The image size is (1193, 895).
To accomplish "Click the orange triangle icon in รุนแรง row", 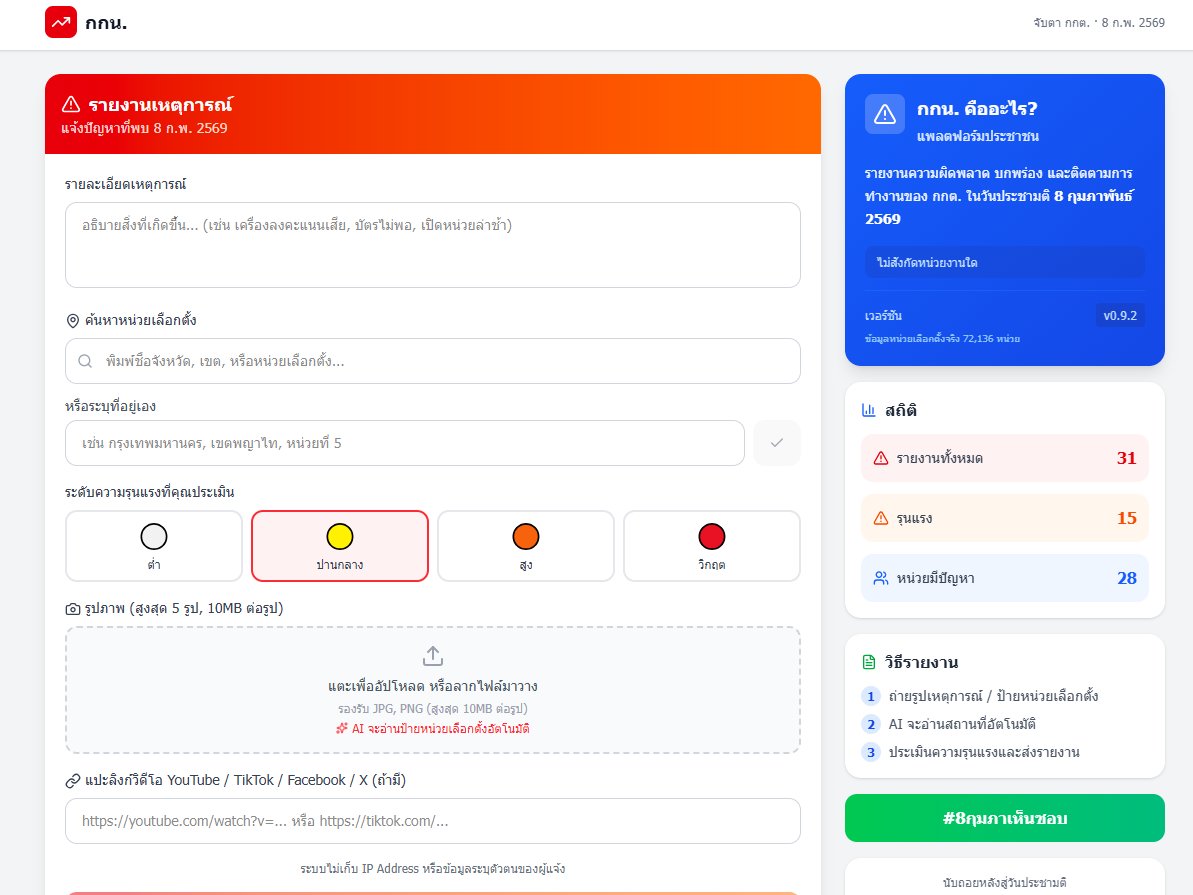I will (x=881, y=518).
